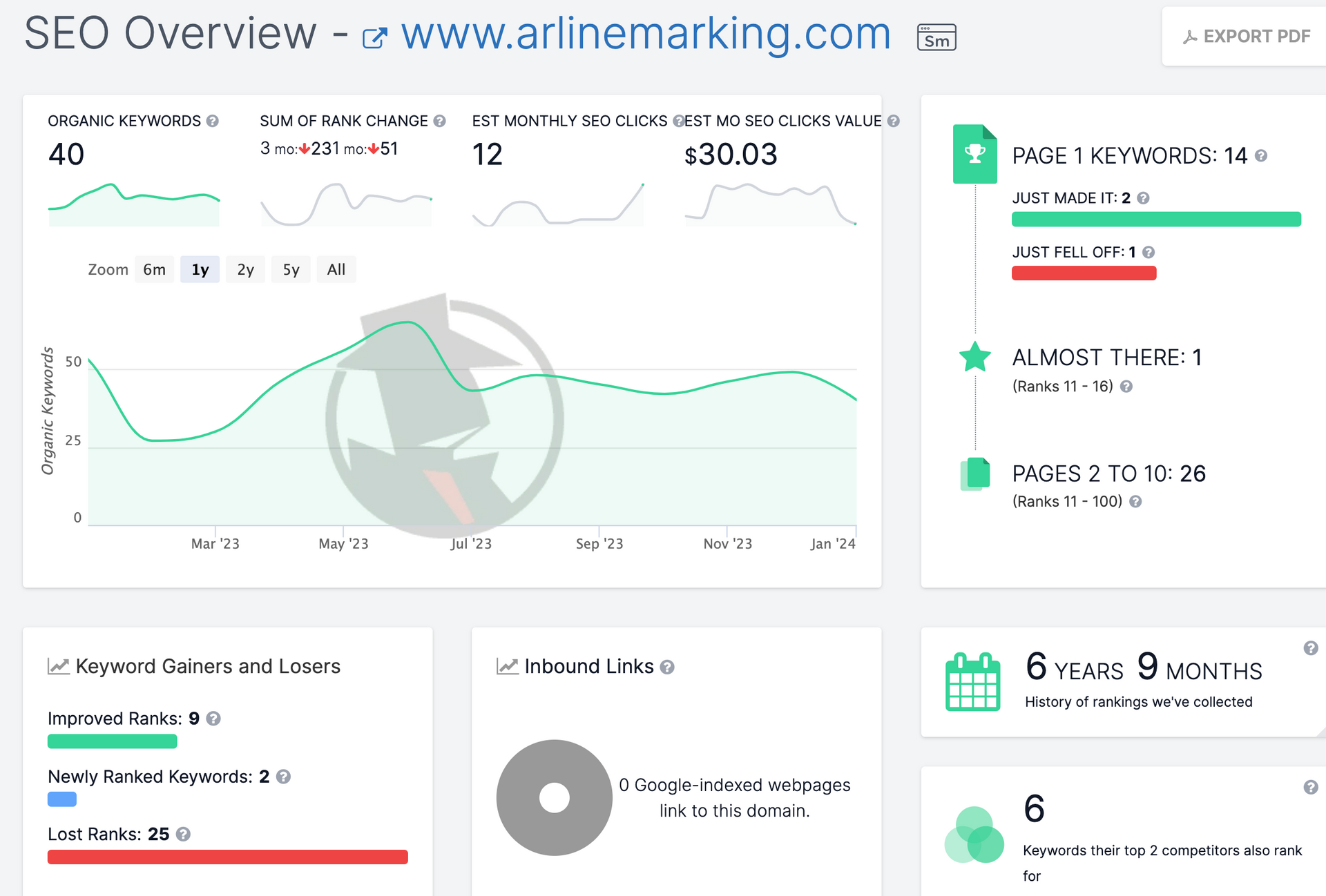Click the red Lost Ranks bar

228,857
